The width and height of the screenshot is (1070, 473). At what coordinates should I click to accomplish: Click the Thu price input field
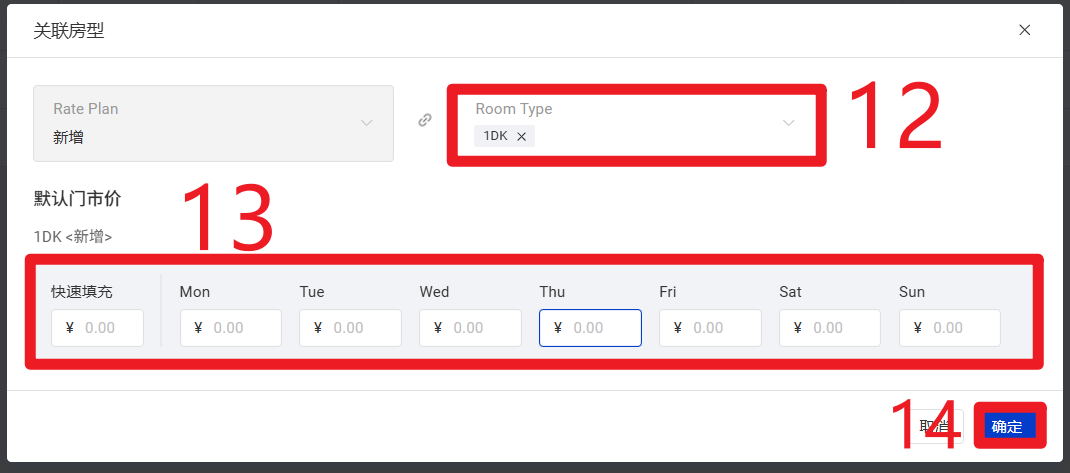600,328
